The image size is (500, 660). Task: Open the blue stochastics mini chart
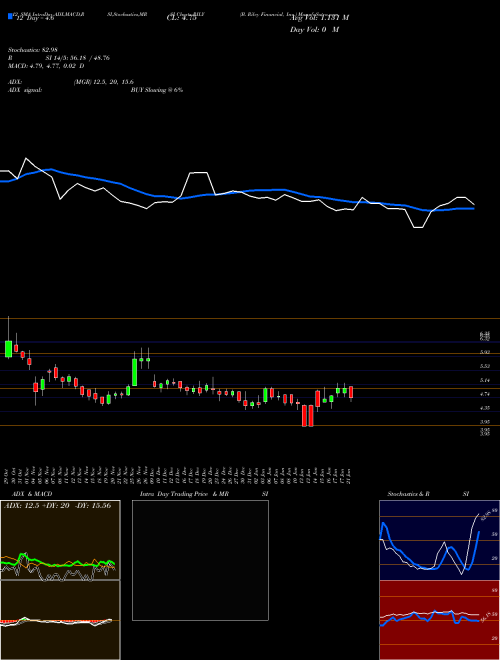[x=439, y=540]
